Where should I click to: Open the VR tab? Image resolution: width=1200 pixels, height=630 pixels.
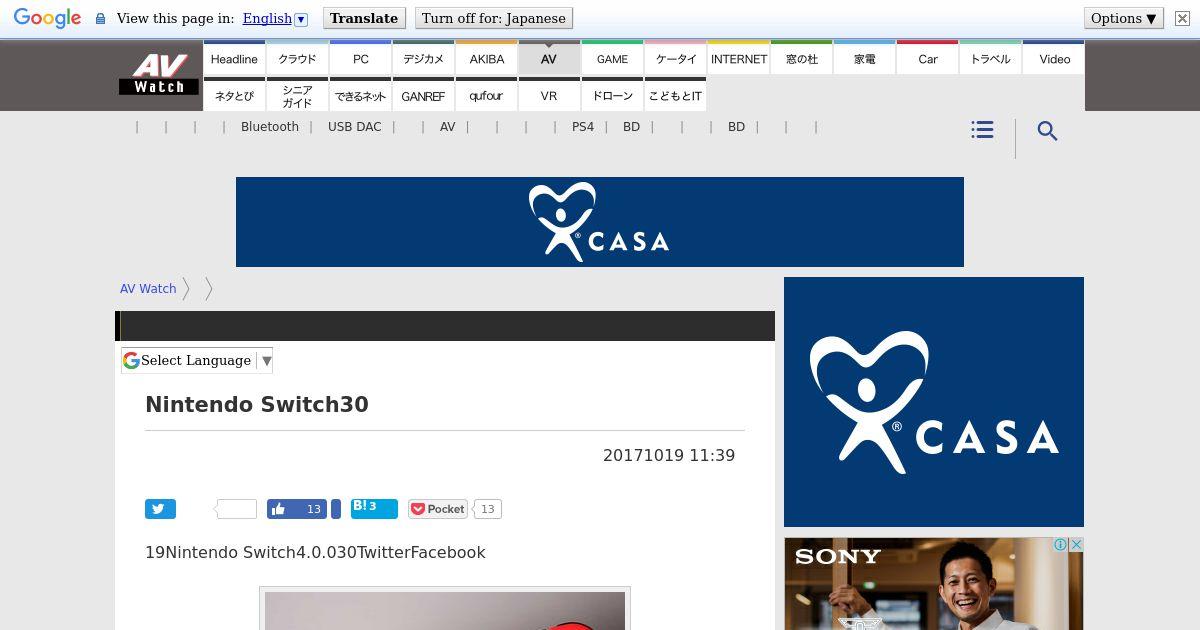pos(549,95)
